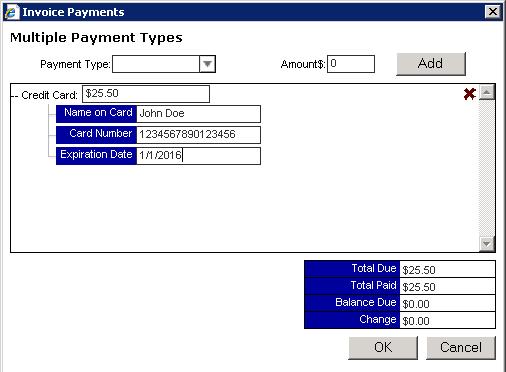Confirm payments with OK button
Viewport: 506px width, 372px height.
(383, 348)
